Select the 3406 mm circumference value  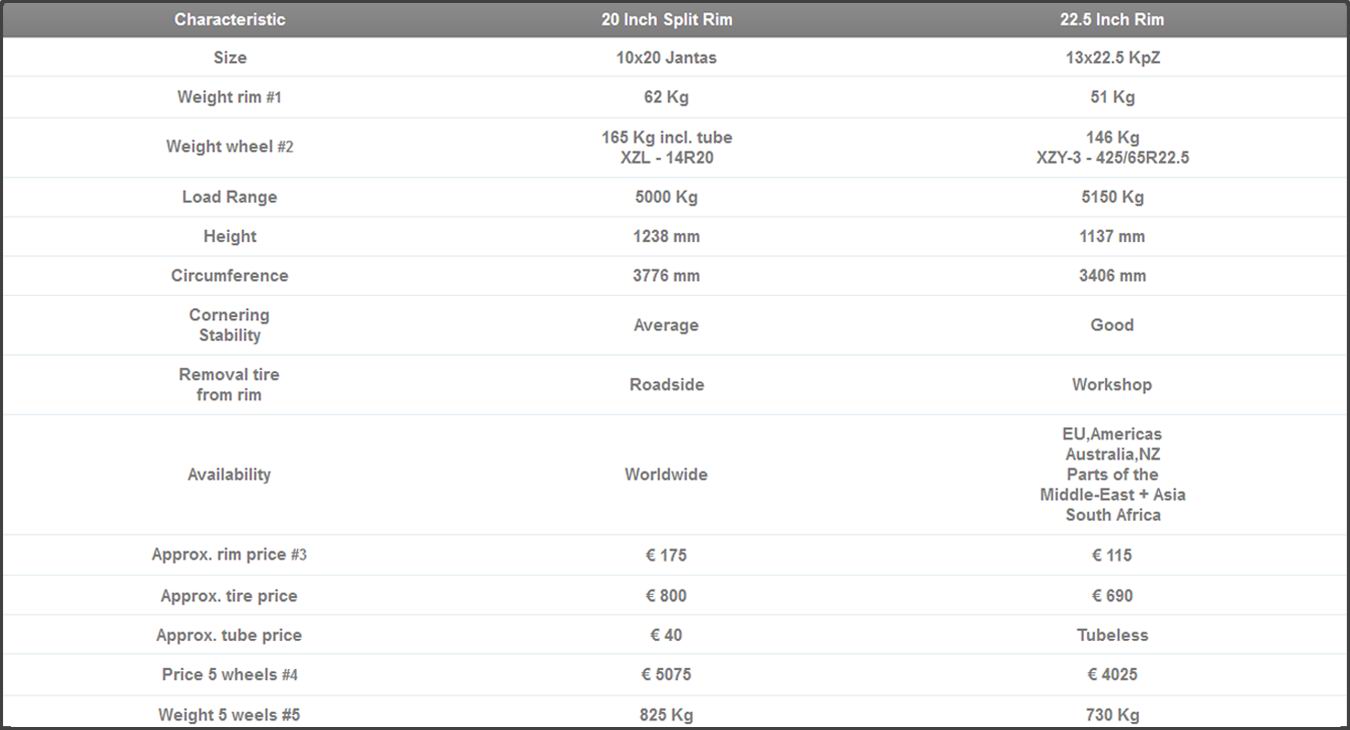click(x=1112, y=276)
